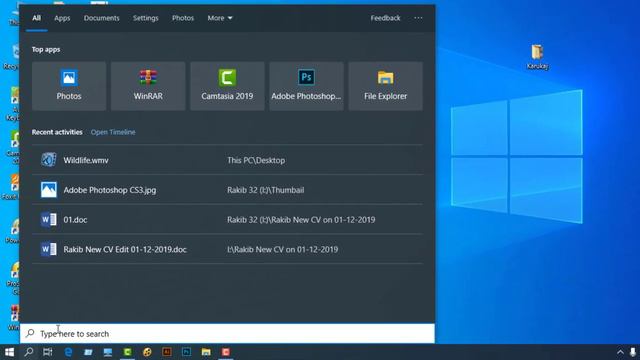Show hidden system tray icons chevron

(x=620, y=352)
